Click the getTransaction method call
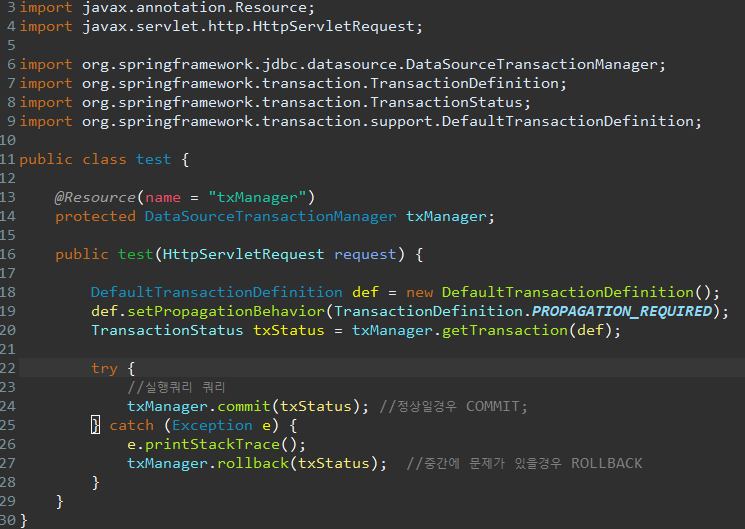Viewport: 745px width, 529px height. 505,330
